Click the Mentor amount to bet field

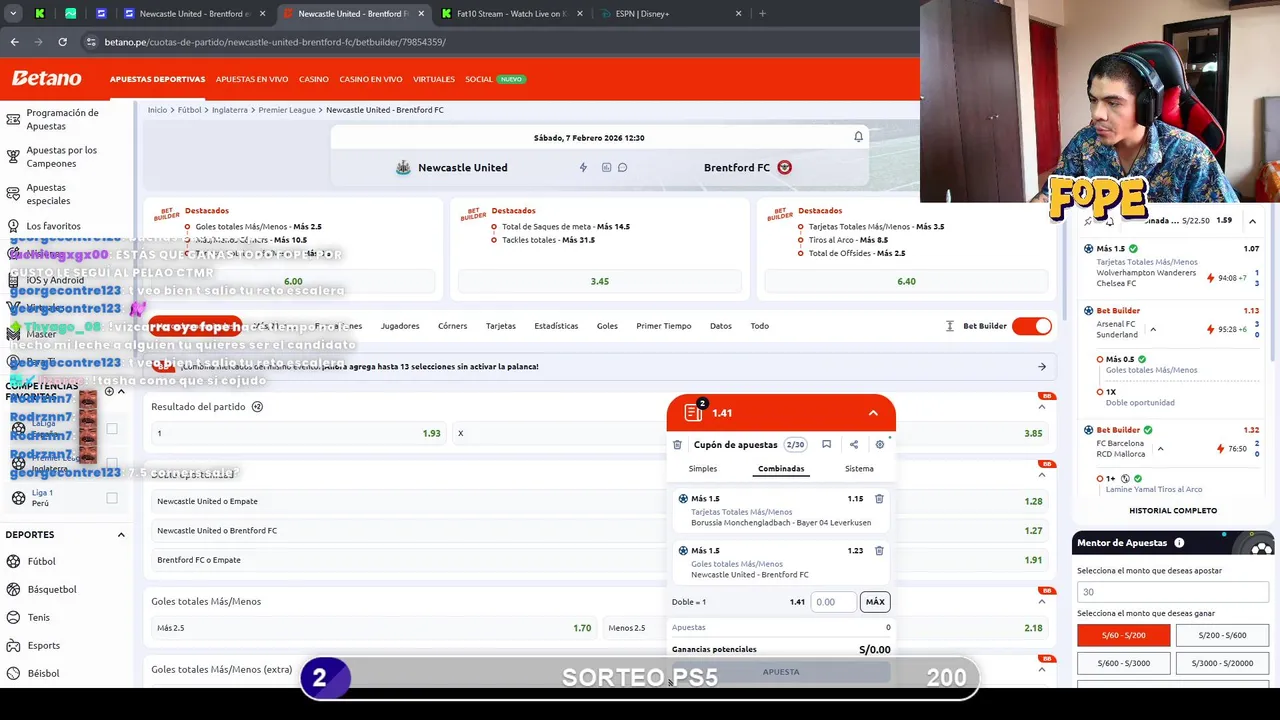pyautogui.click(x=1173, y=592)
